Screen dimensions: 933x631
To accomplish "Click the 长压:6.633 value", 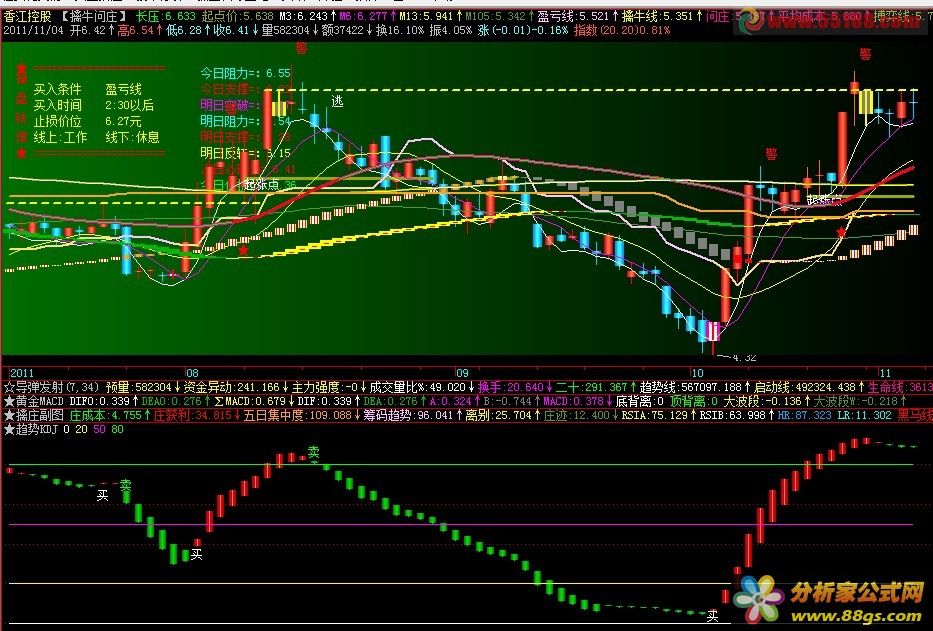I will coord(165,17).
